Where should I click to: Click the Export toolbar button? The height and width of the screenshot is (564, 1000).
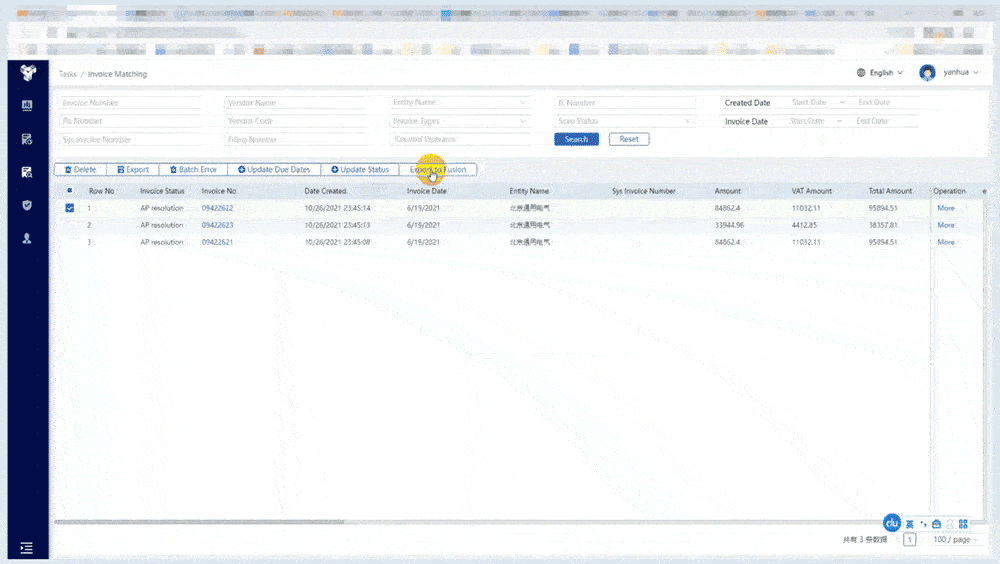133,170
